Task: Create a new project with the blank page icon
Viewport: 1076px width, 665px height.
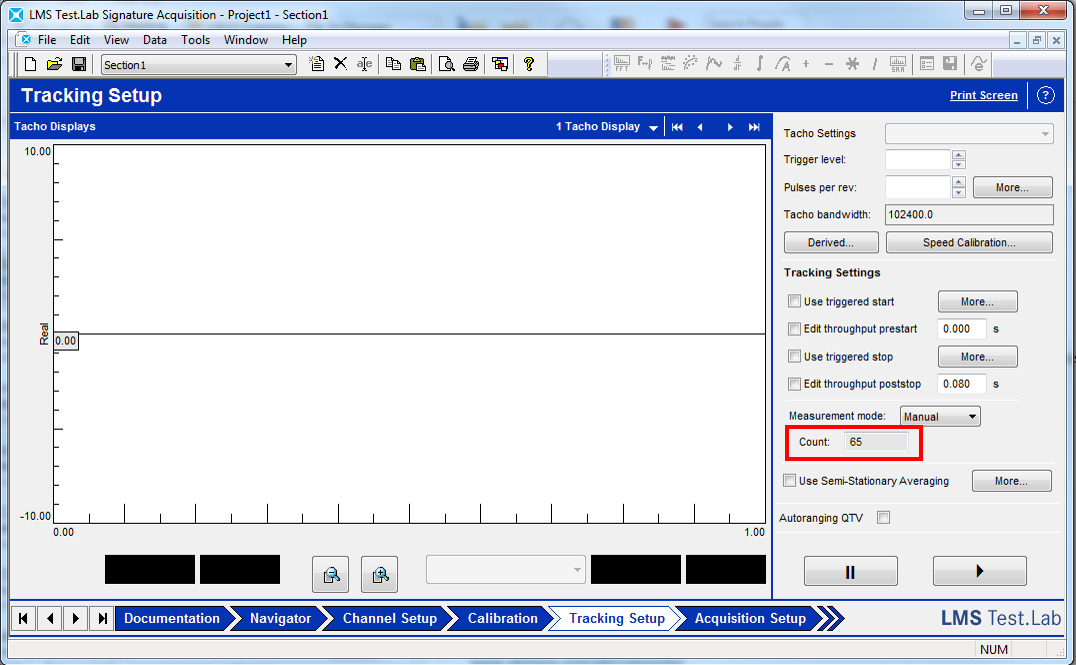Action: pos(30,65)
